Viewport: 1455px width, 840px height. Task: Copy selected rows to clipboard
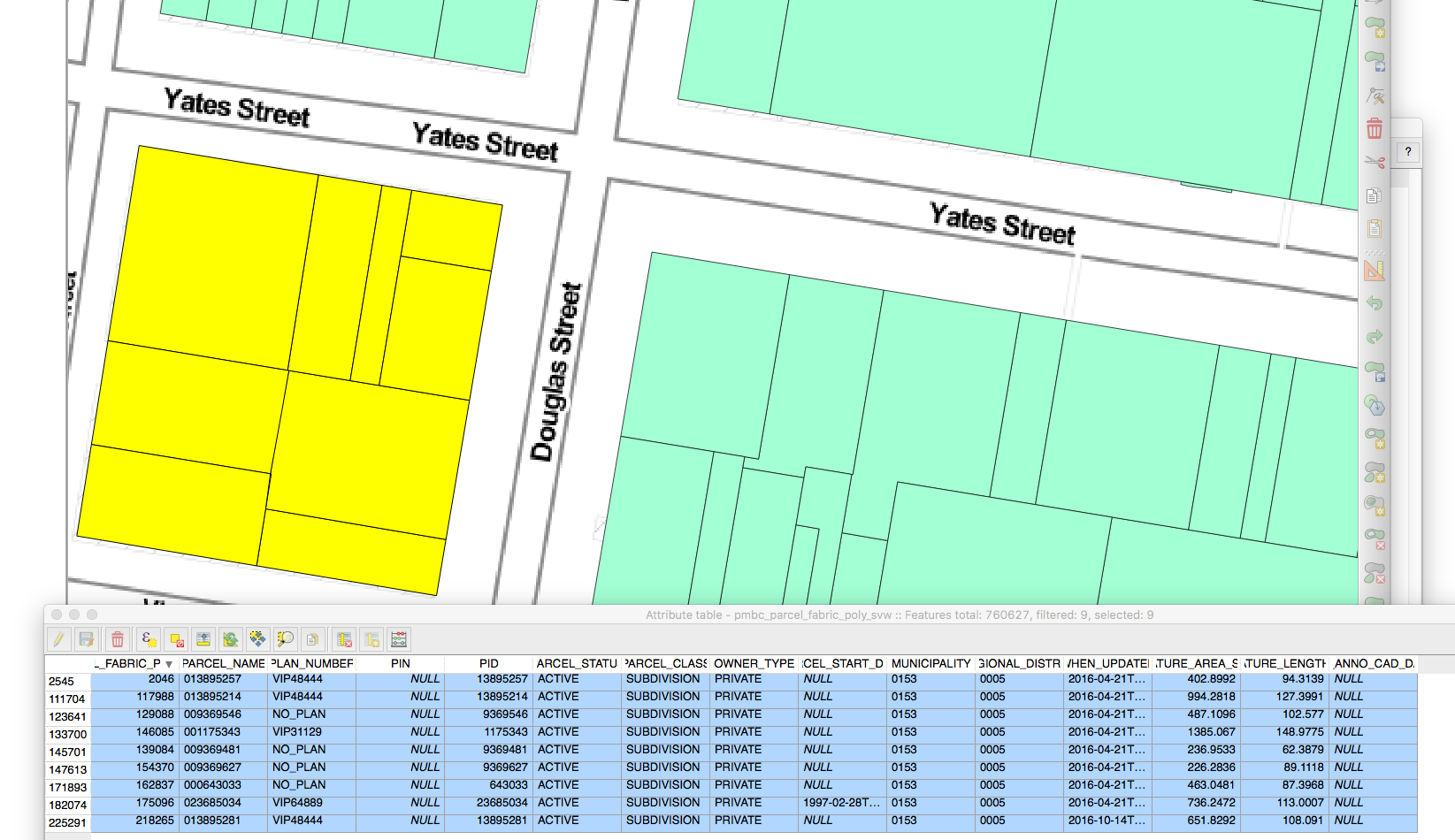tap(312, 639)
